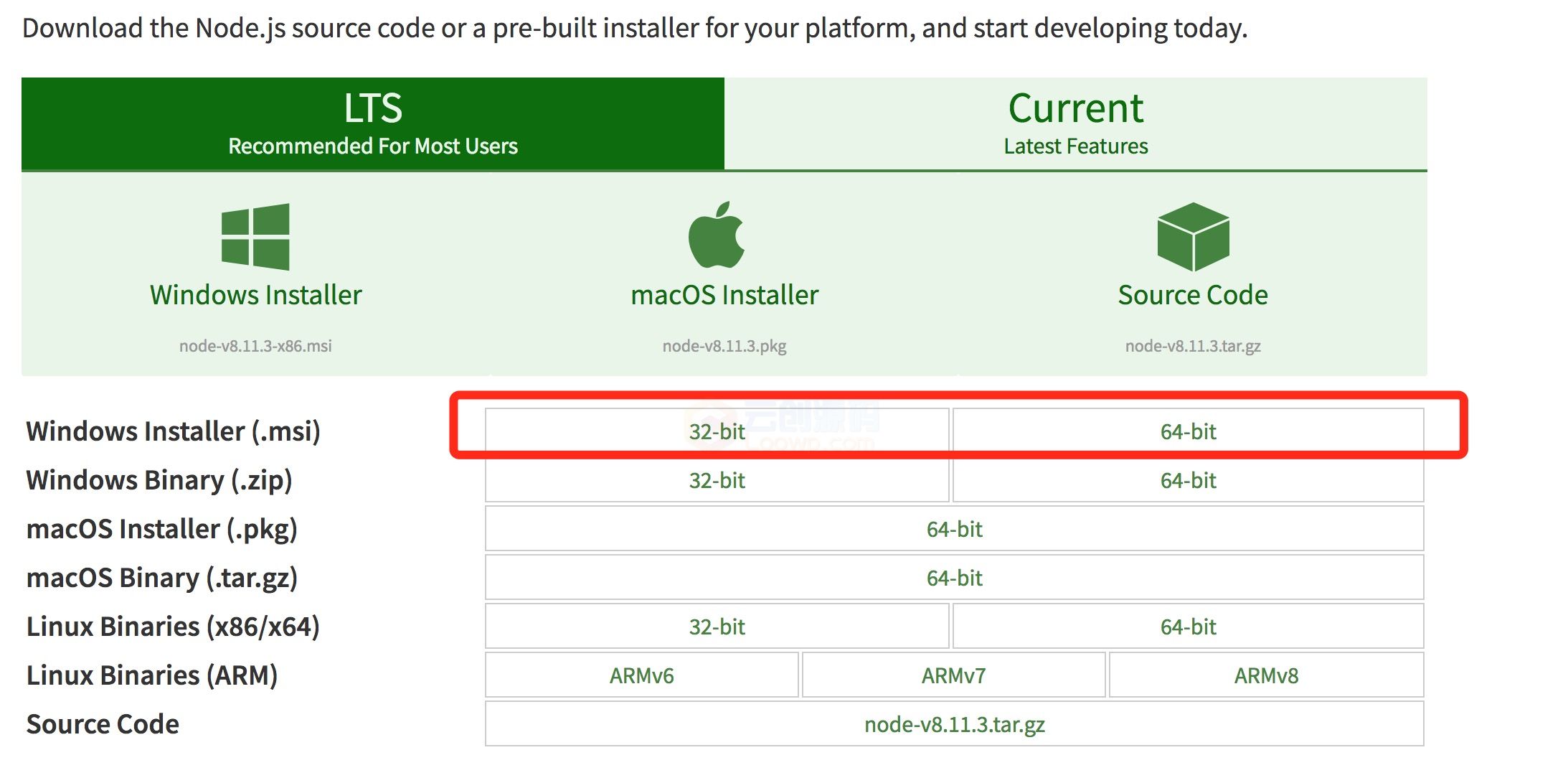1568x778 pixels.
Task: Click the Linux Binaries (x86/x64) row label
Action: [173, 627]
